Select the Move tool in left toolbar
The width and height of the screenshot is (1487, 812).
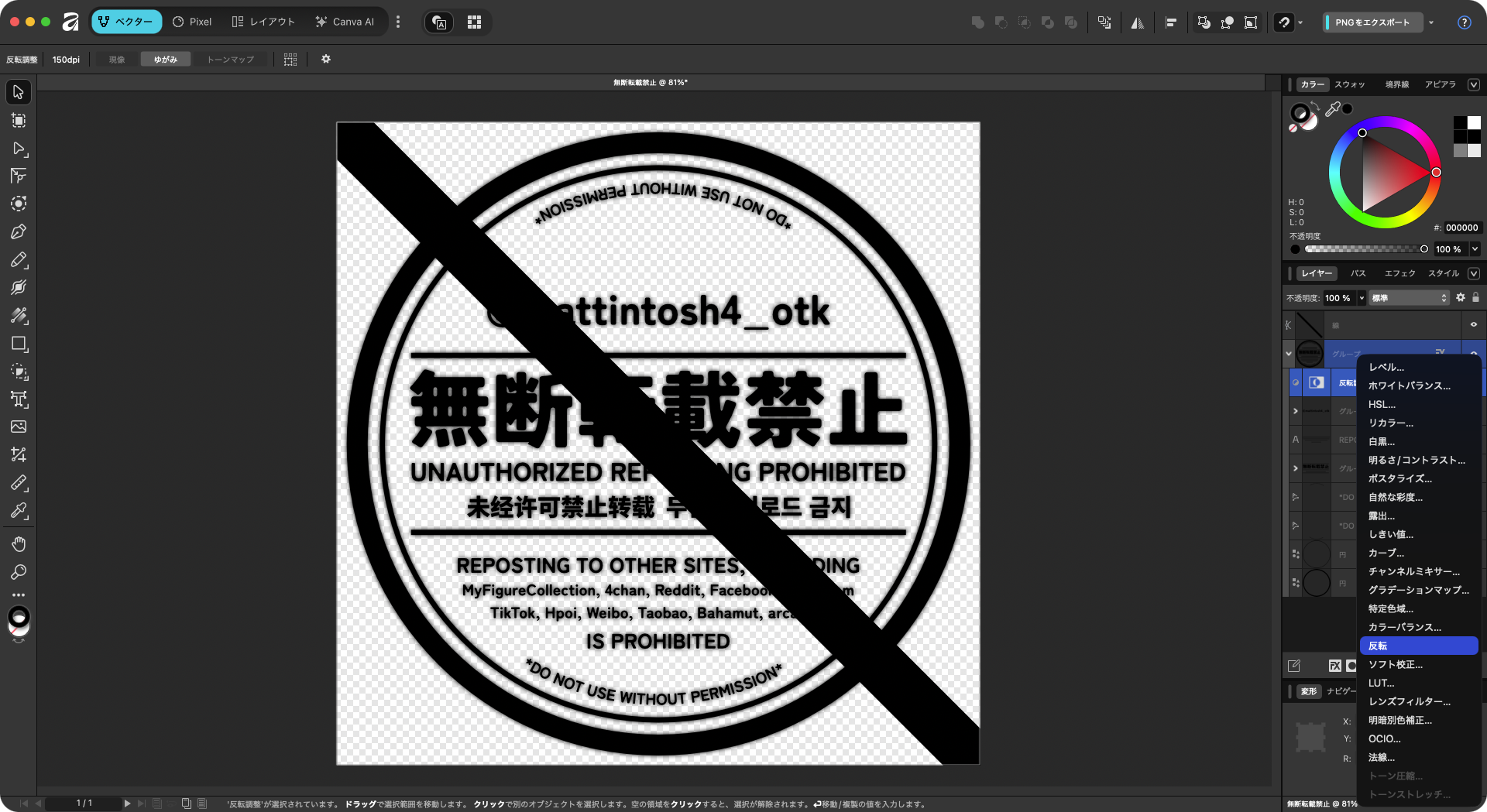tap(19, 92)
